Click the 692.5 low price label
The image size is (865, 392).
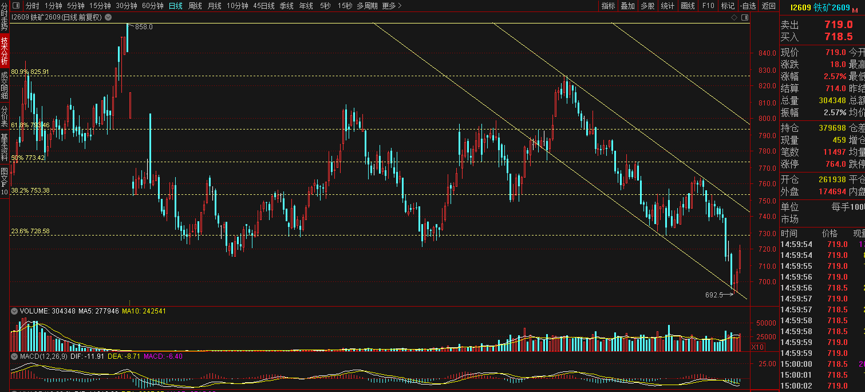click(x=714, y=295)
